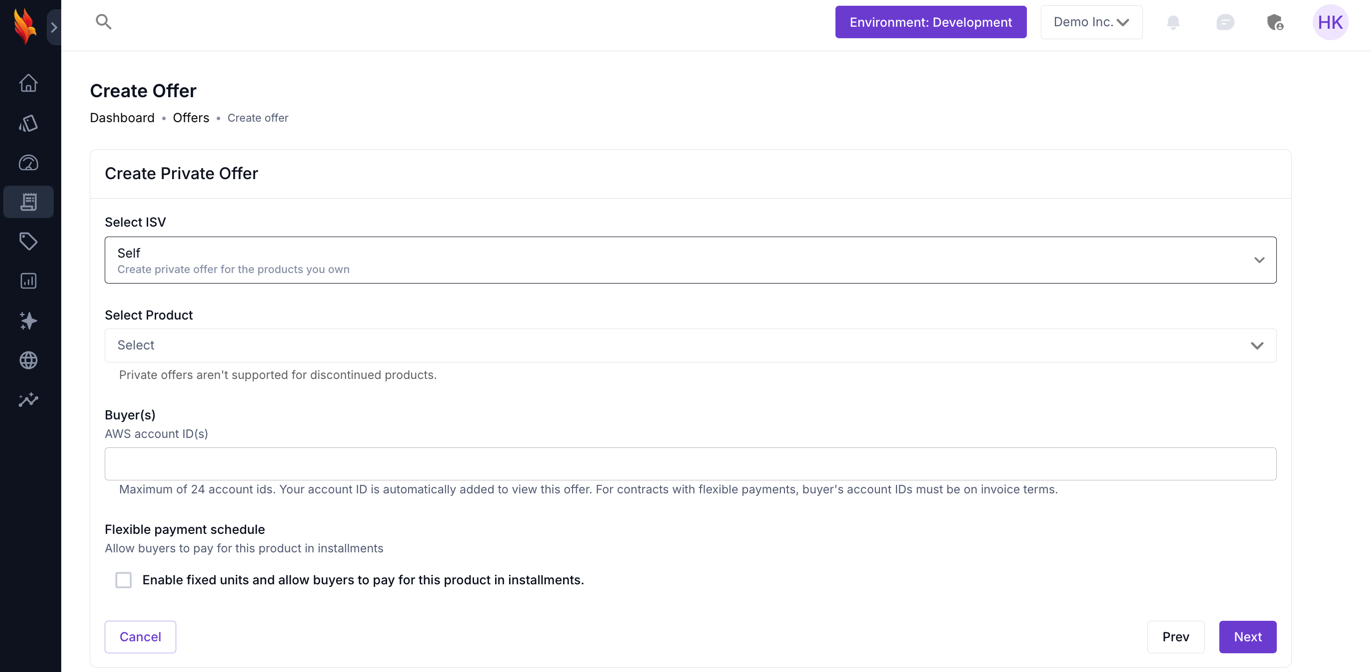Click the home icon in sidebar
1371x672 pixels.
point(28,83)
